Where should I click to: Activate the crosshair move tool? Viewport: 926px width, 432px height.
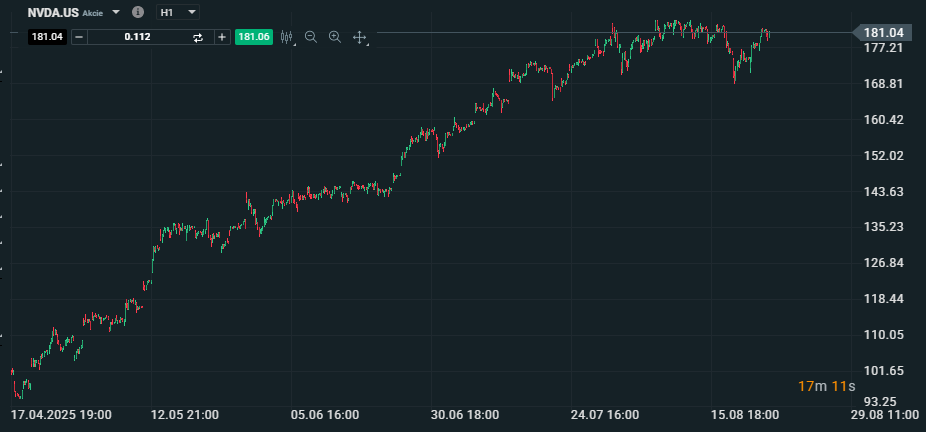(360, 38)
